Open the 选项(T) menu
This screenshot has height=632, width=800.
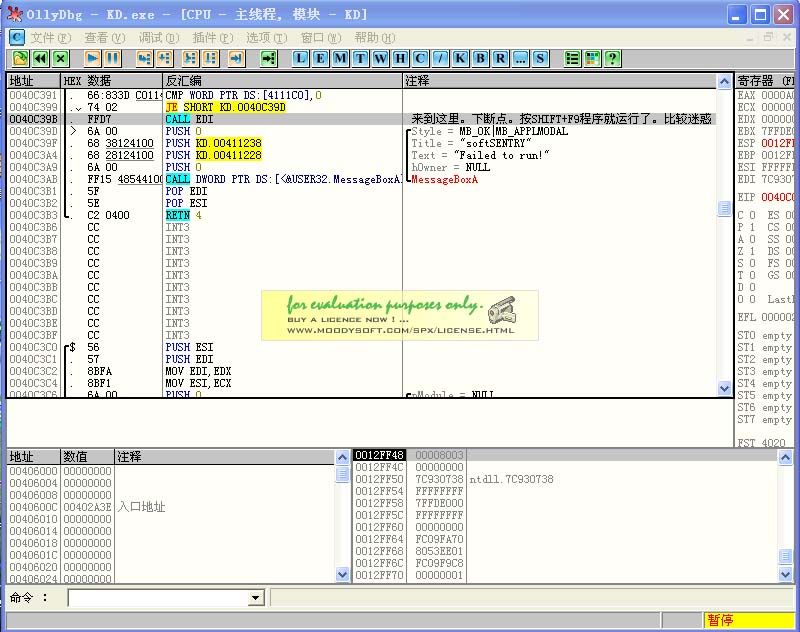click(x=267, y=38)
